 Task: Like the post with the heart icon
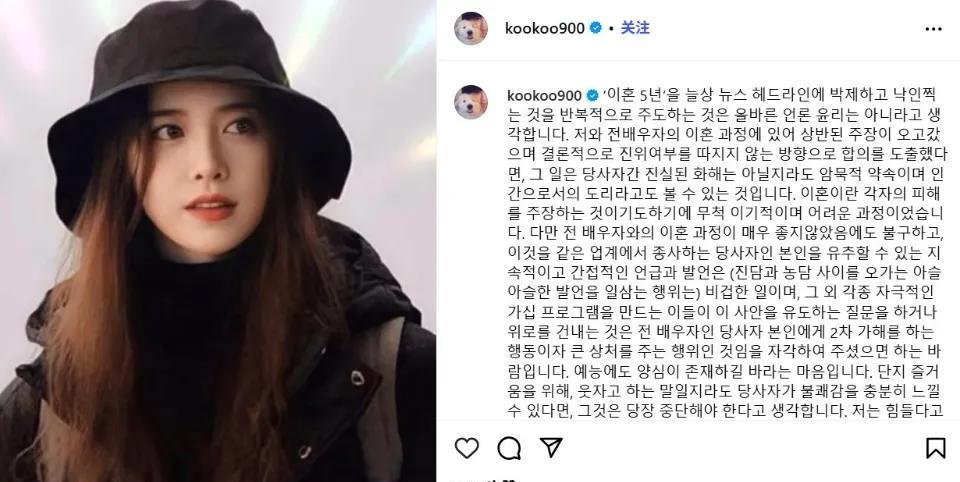[467, 448]
